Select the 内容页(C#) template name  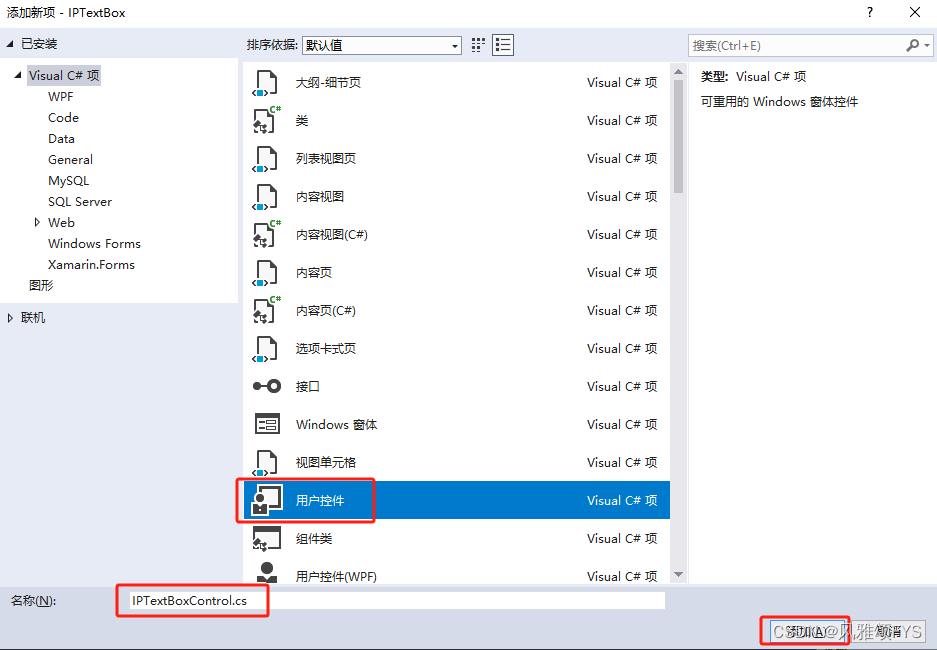[x=326, y=311]
